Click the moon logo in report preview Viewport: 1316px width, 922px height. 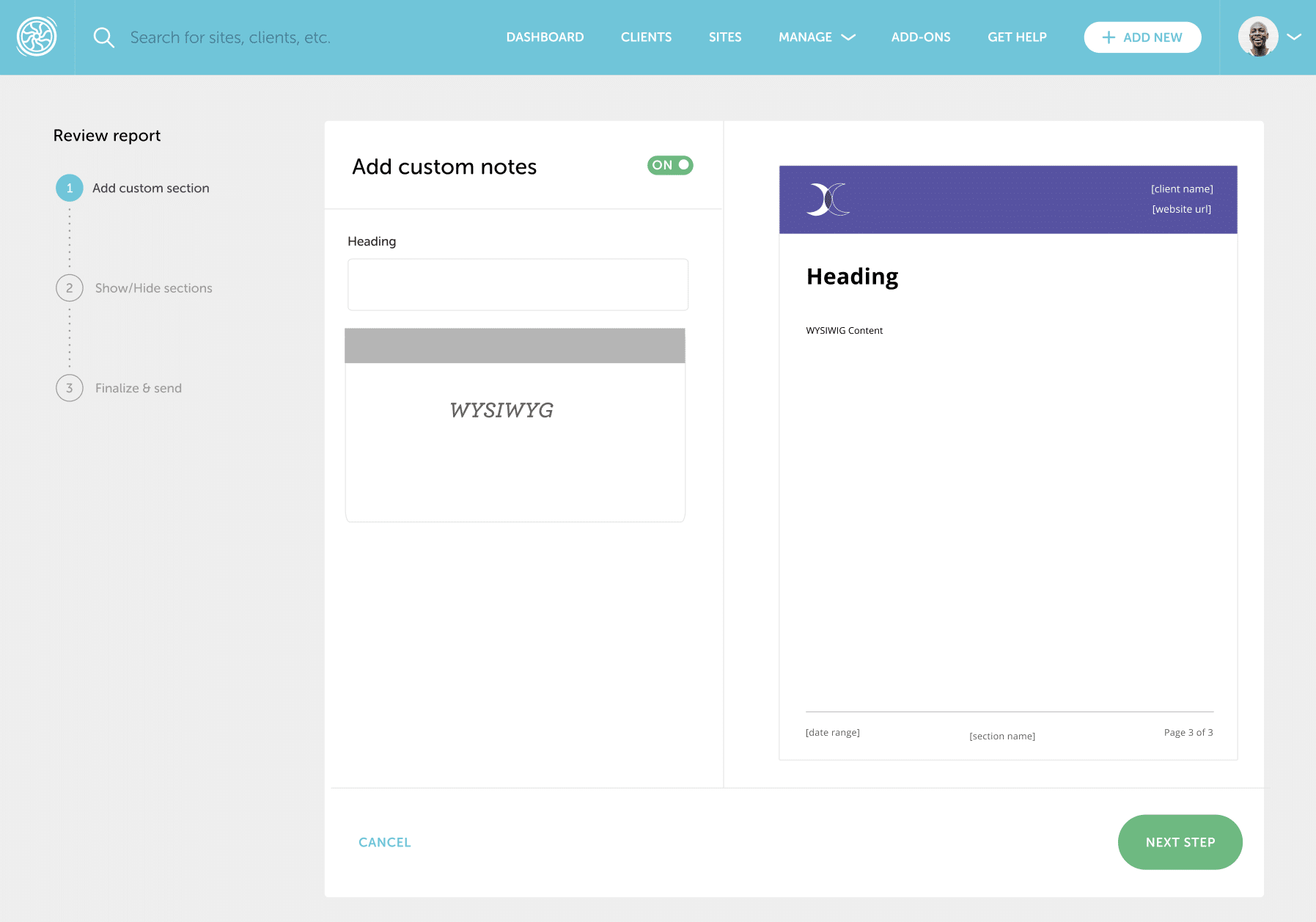[x=828, y=200]
